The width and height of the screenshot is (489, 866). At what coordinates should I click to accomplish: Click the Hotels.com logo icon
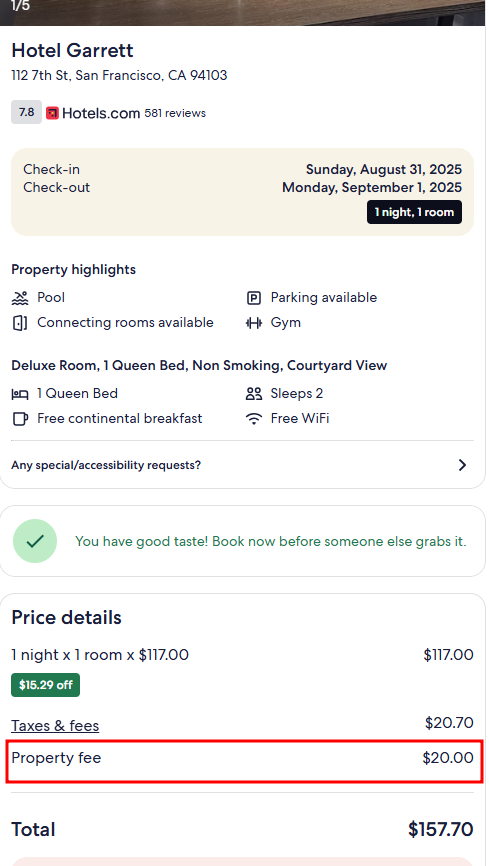(52, 113)
